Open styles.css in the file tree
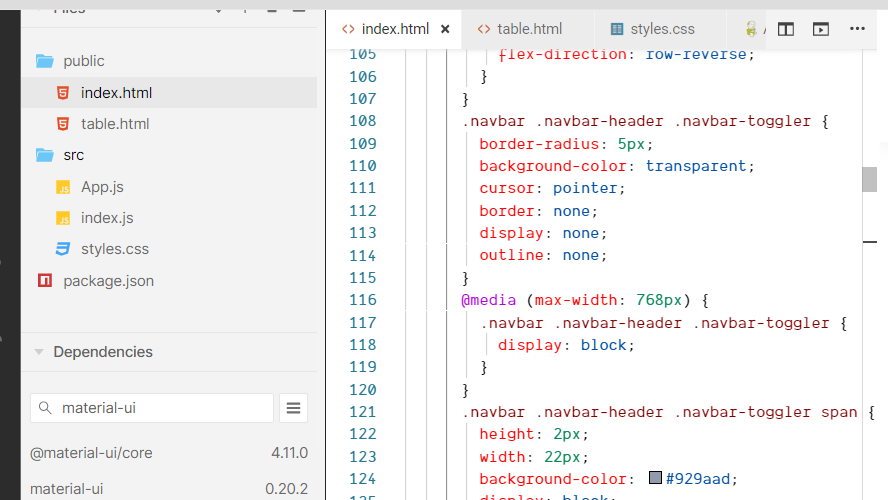Image resolution: width=888 pixels, height=500 pixels. tap(169, 249)
